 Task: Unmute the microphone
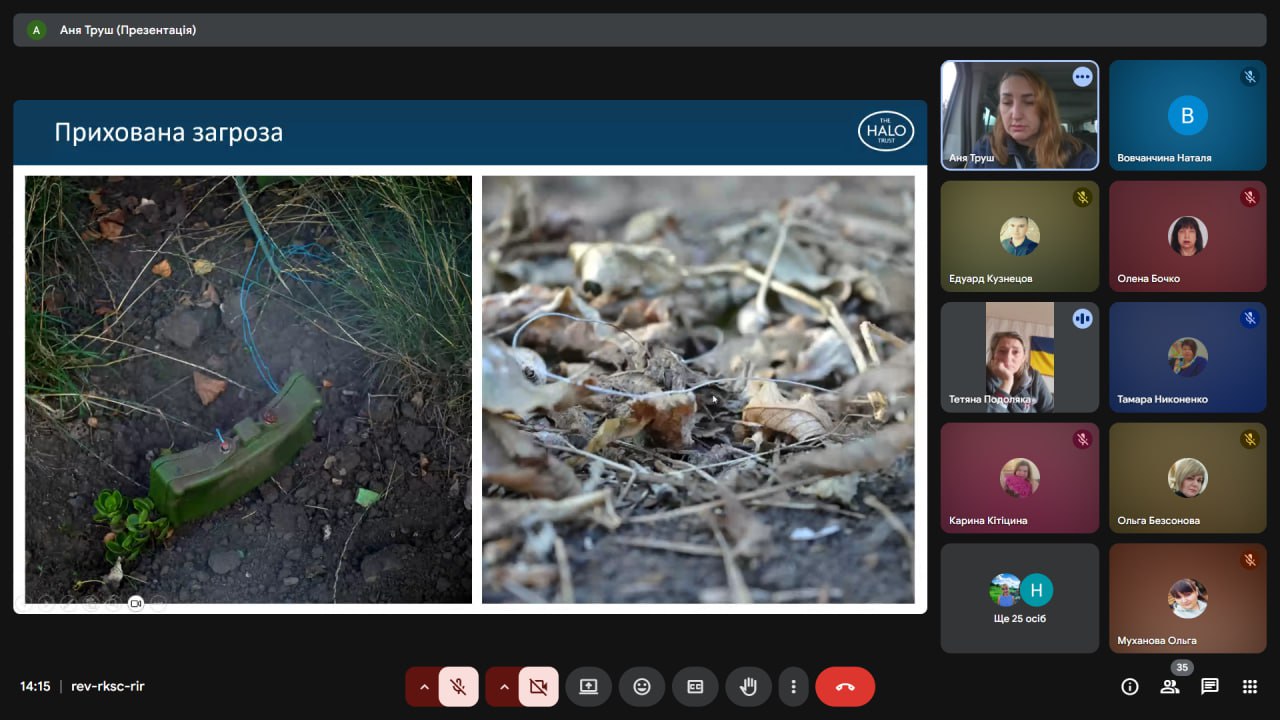(x=458, y=687)
